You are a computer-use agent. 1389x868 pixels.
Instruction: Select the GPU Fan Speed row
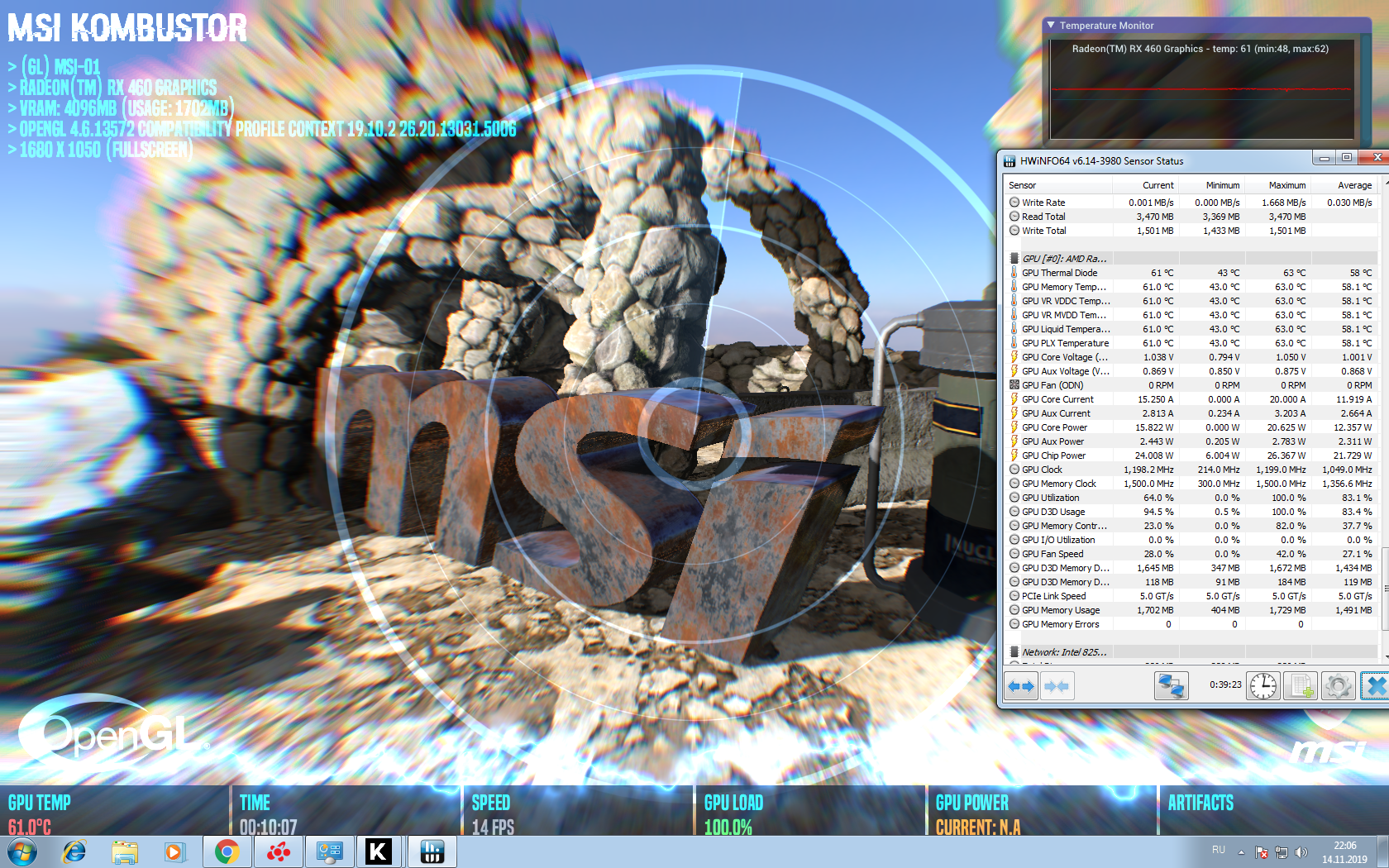tap(1191, 554)
